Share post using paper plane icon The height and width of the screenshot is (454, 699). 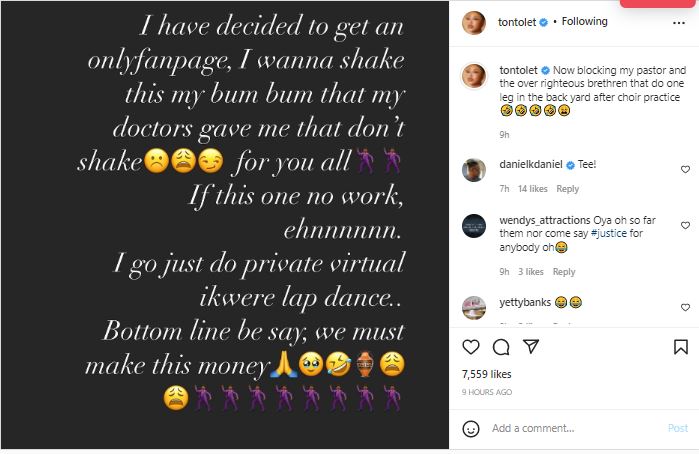pyautogui.click(x=532, y=347)
